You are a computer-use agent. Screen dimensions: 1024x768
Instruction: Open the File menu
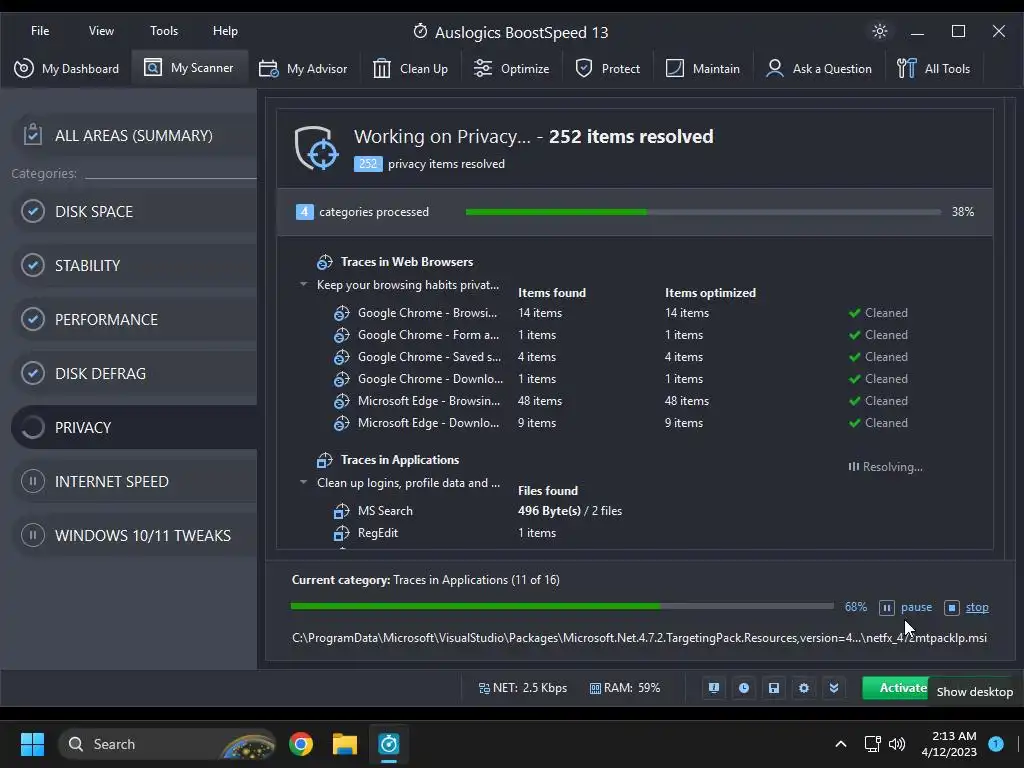tap(40, 31)
